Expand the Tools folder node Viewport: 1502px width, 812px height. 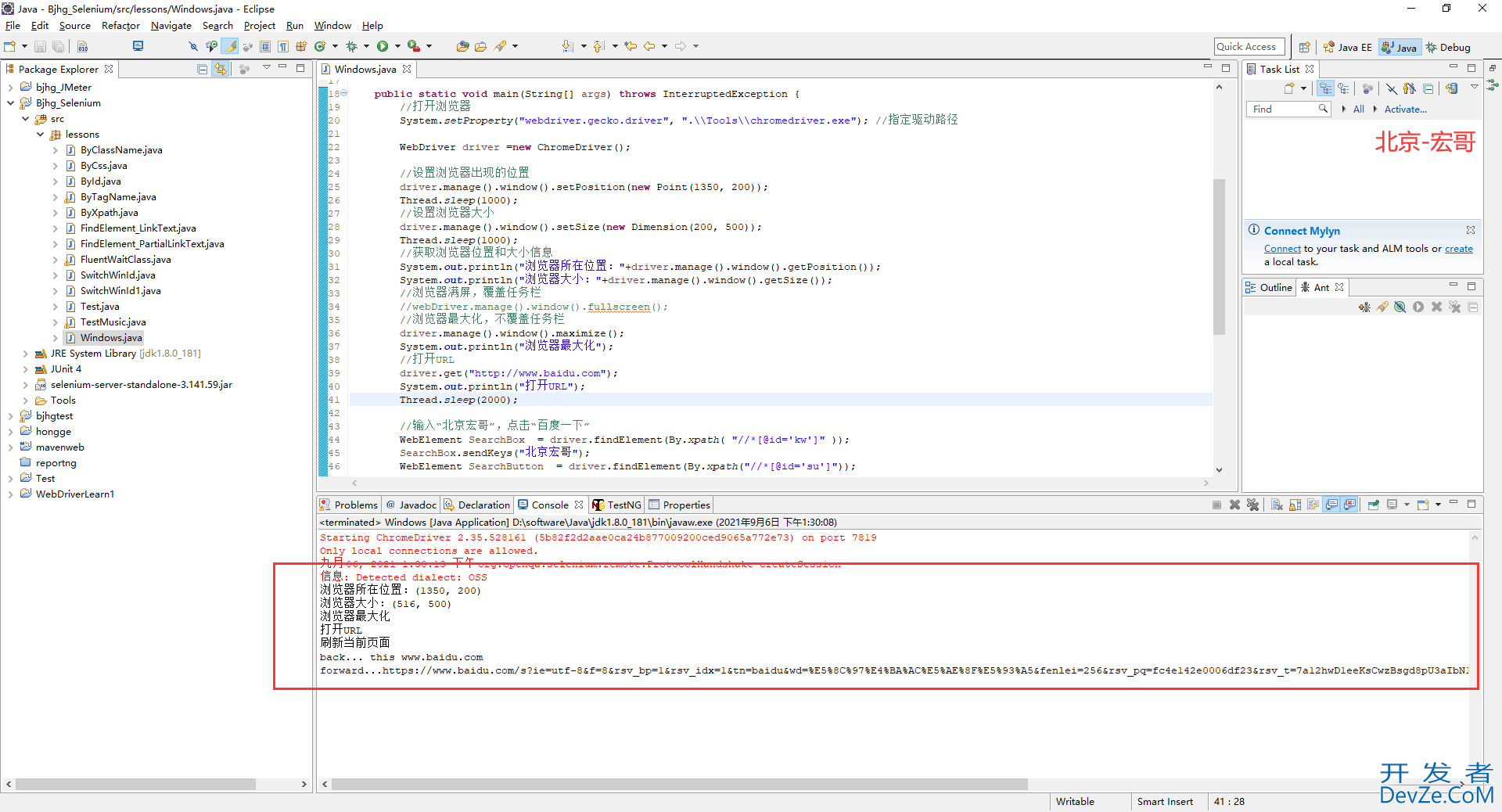26,401
